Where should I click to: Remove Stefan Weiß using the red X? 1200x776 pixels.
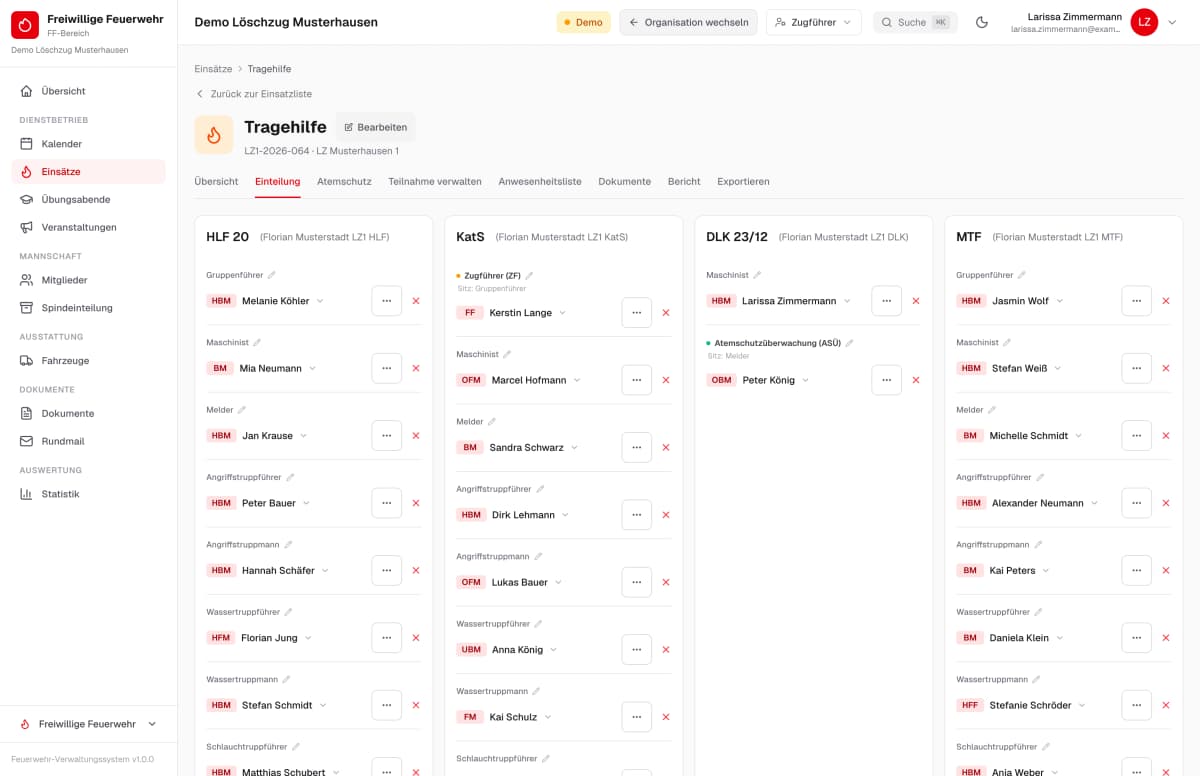[x=1166, y=368]
